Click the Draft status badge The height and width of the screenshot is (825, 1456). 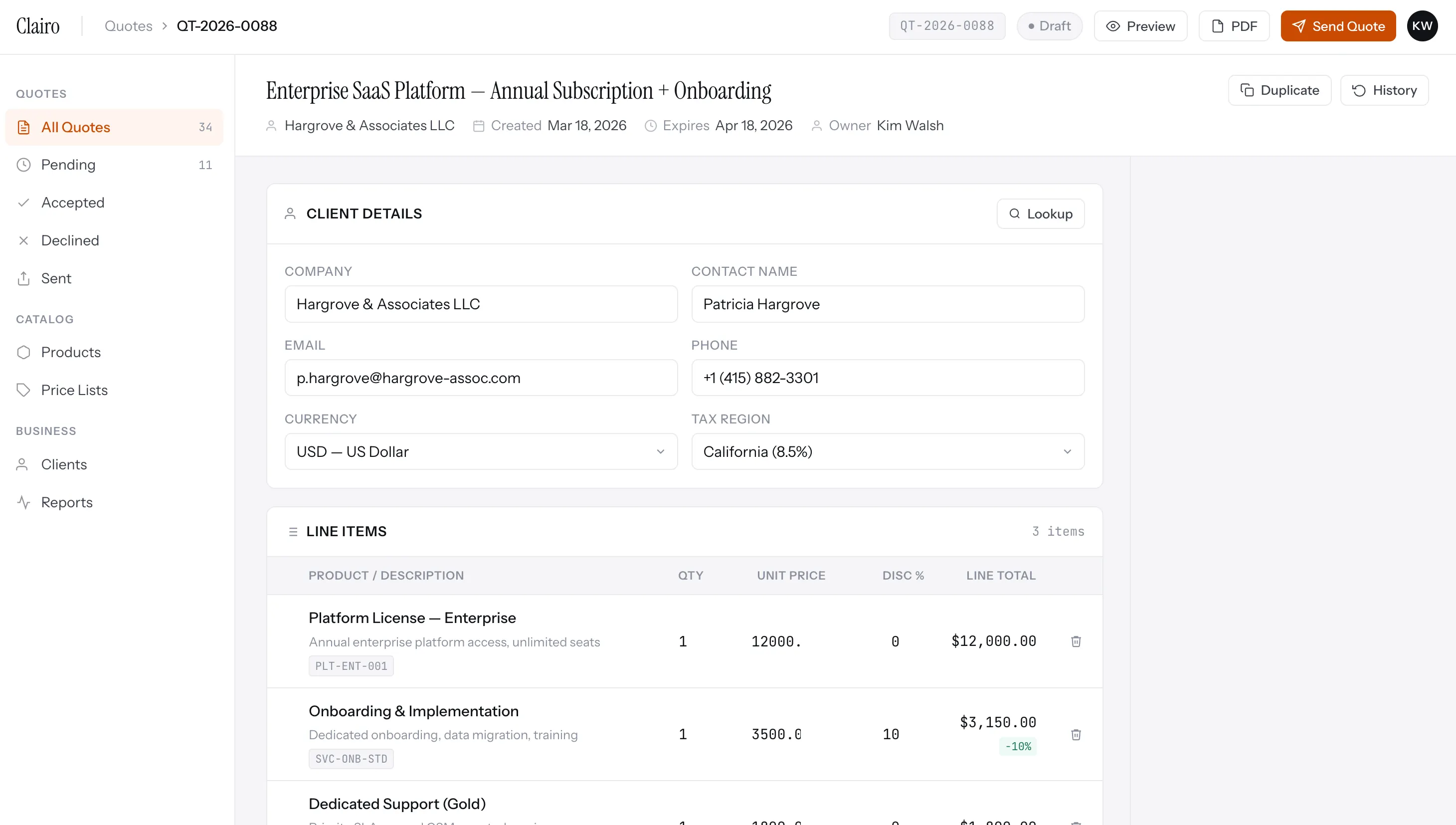pos(1050,26)
